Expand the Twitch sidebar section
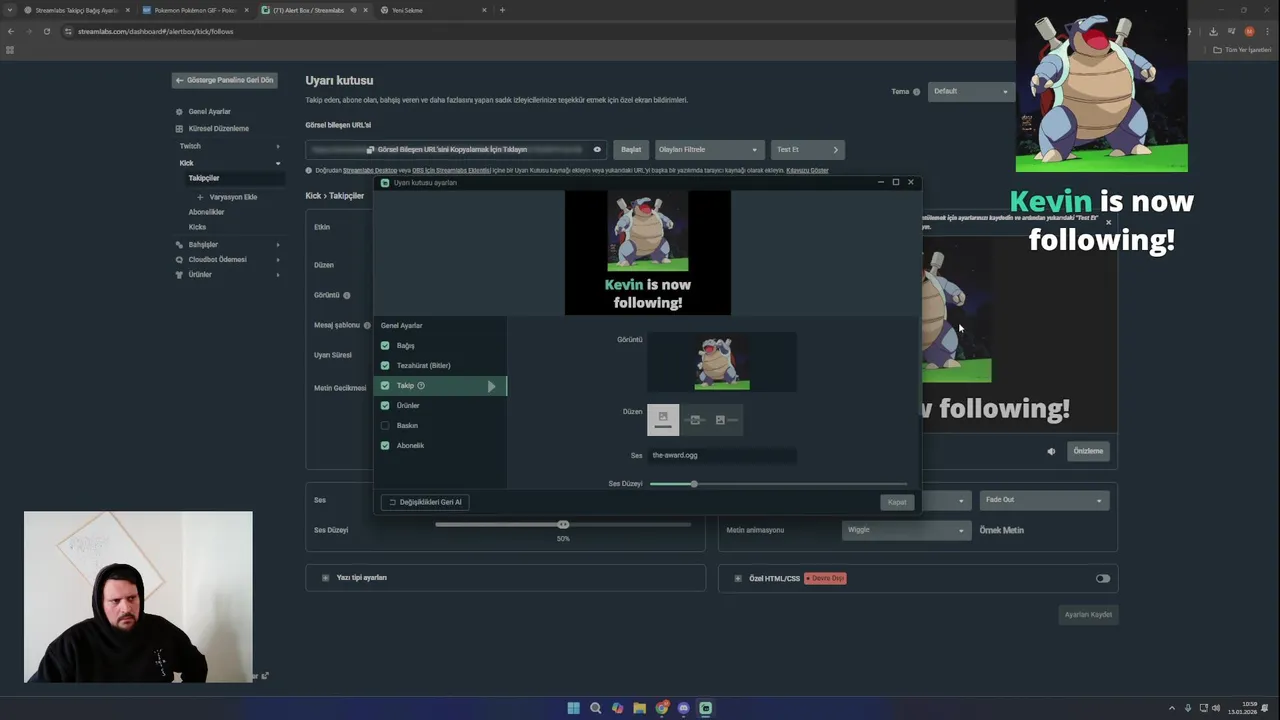The width and height of the screenshot is (1280, 720). (278, 147)
